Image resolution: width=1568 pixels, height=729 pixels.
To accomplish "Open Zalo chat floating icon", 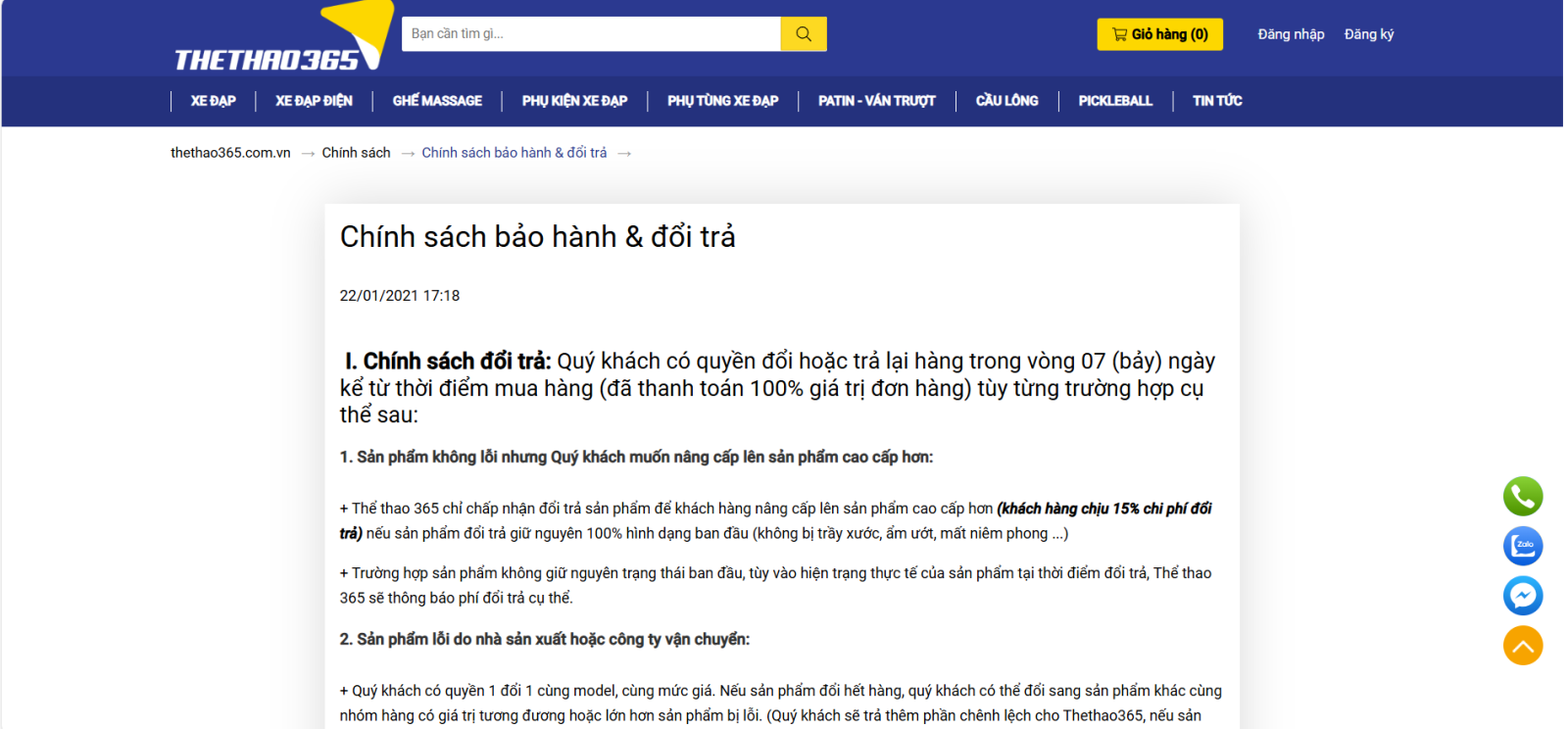I will pyautogui.click(x=1522, y=546).
